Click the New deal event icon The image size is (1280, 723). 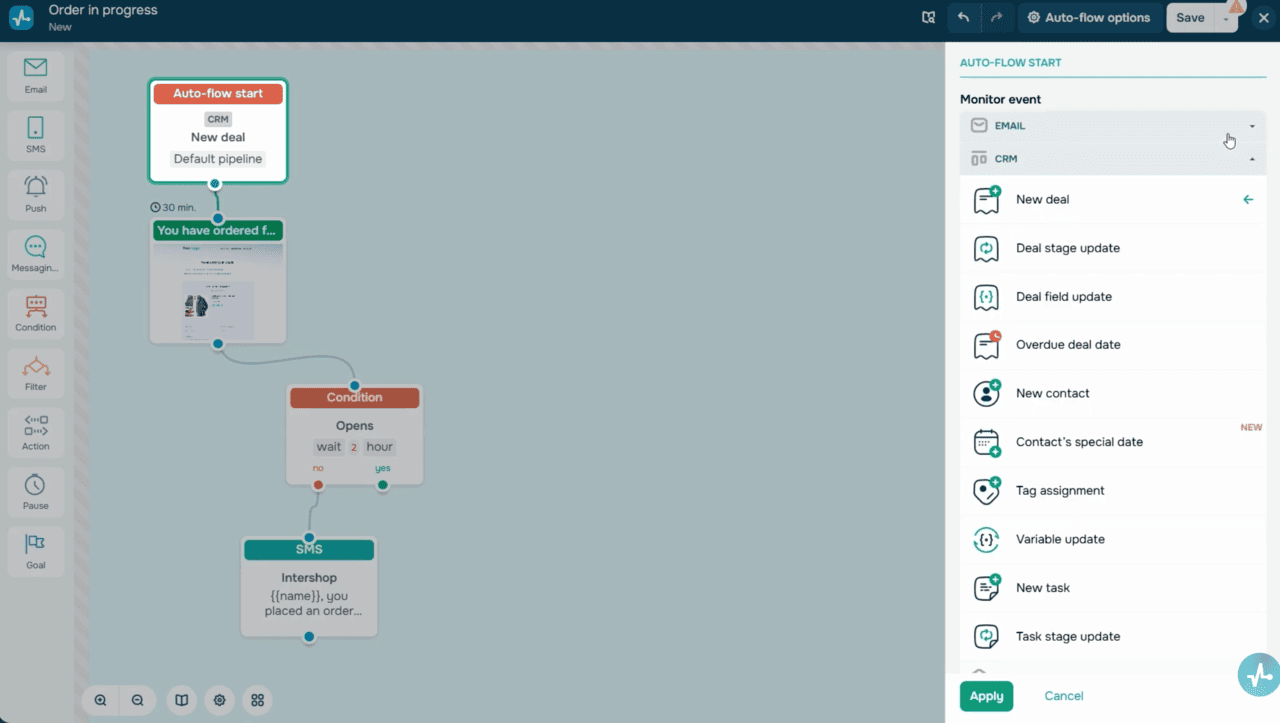[x=987, y=199]
